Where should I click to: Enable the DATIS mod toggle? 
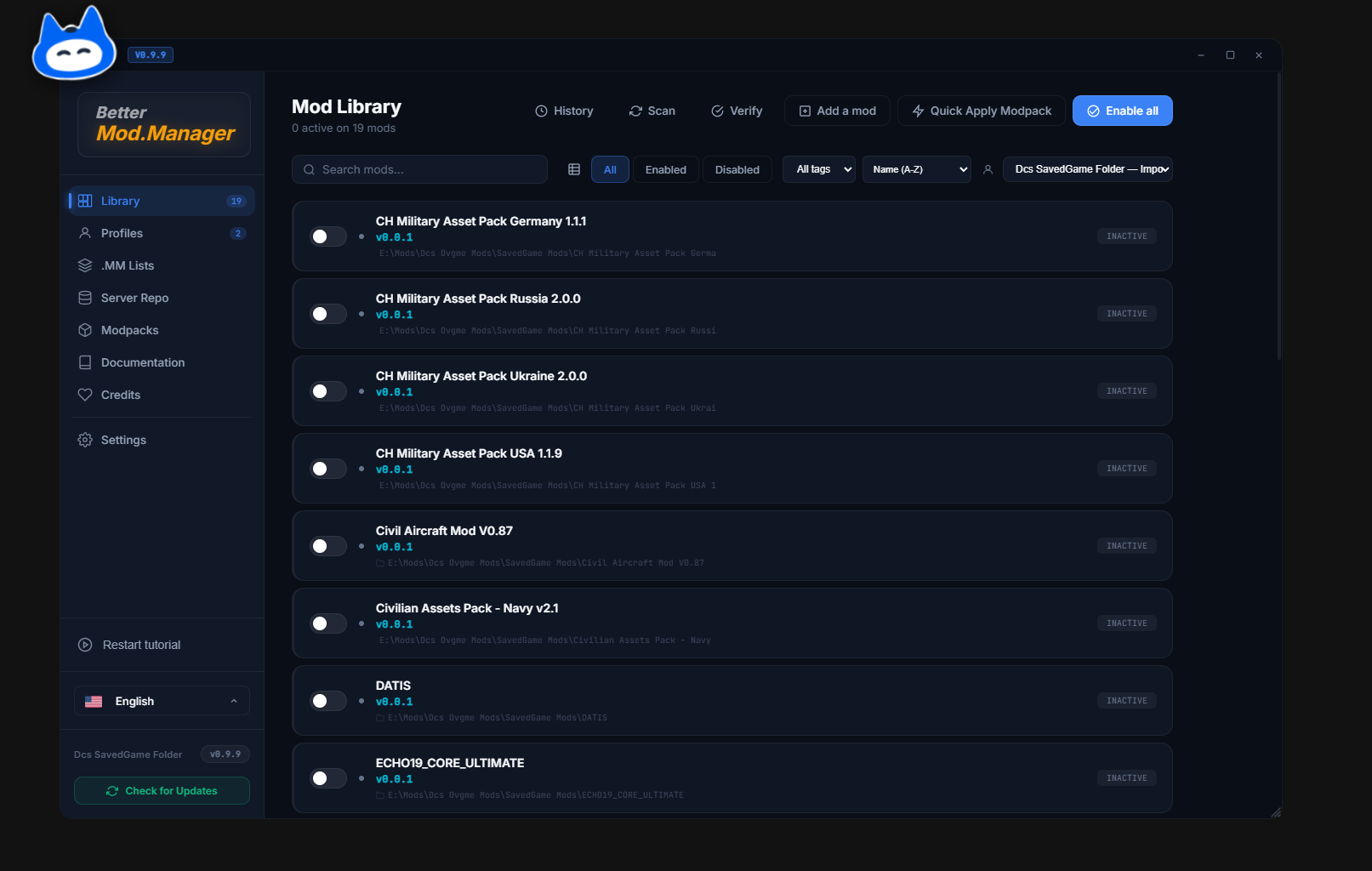[328, 701]
